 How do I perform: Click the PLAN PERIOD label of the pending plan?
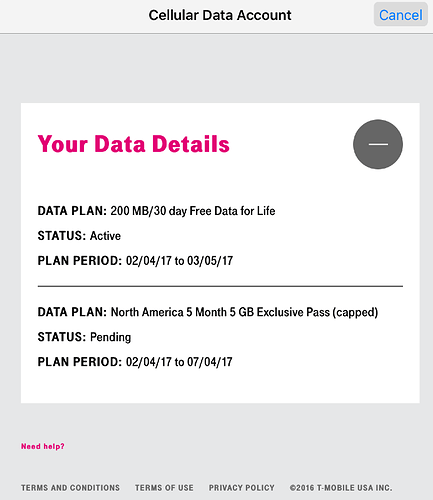[x=80, y=362]
